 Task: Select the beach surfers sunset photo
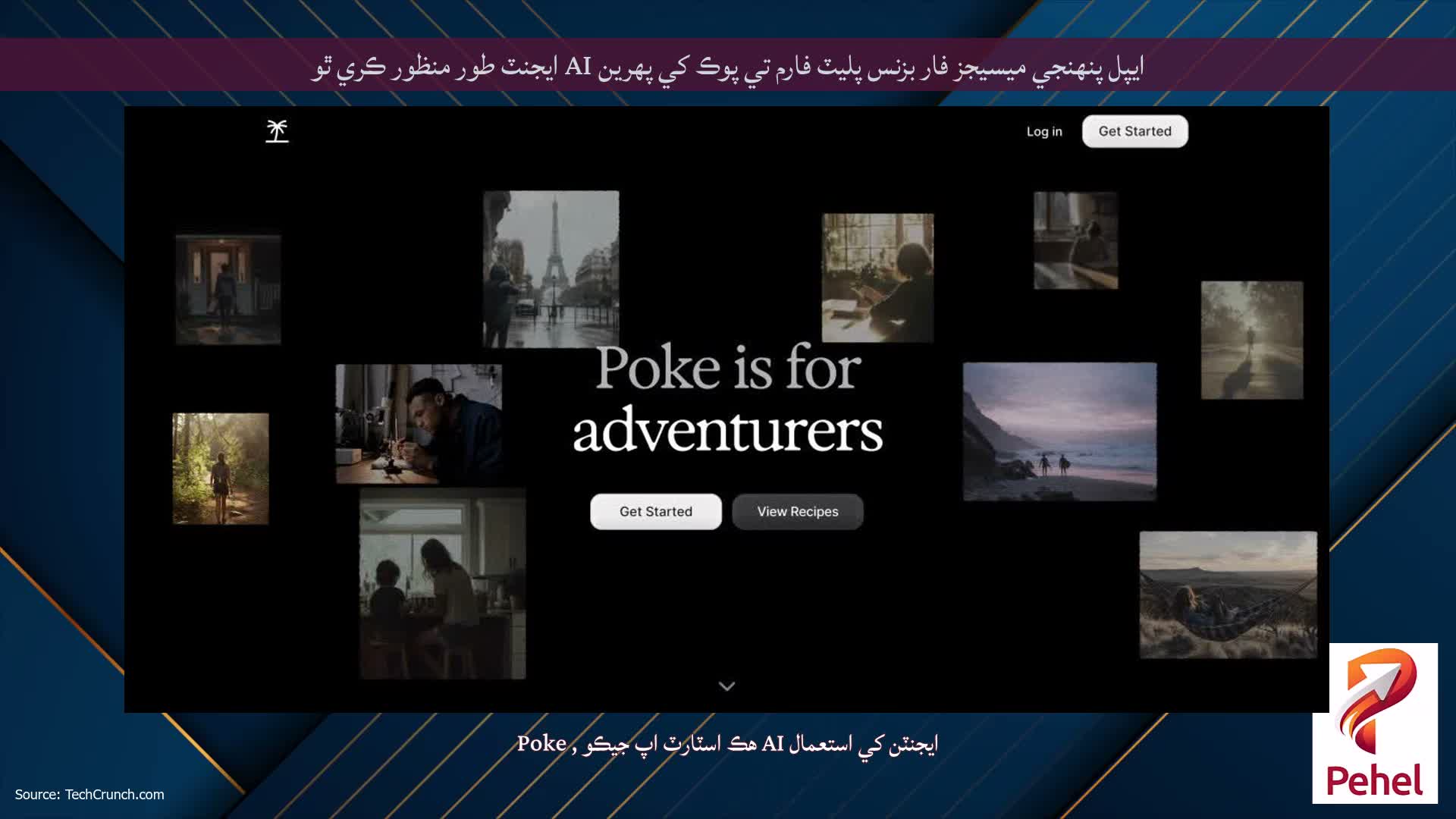click(x=1060, y=431)
